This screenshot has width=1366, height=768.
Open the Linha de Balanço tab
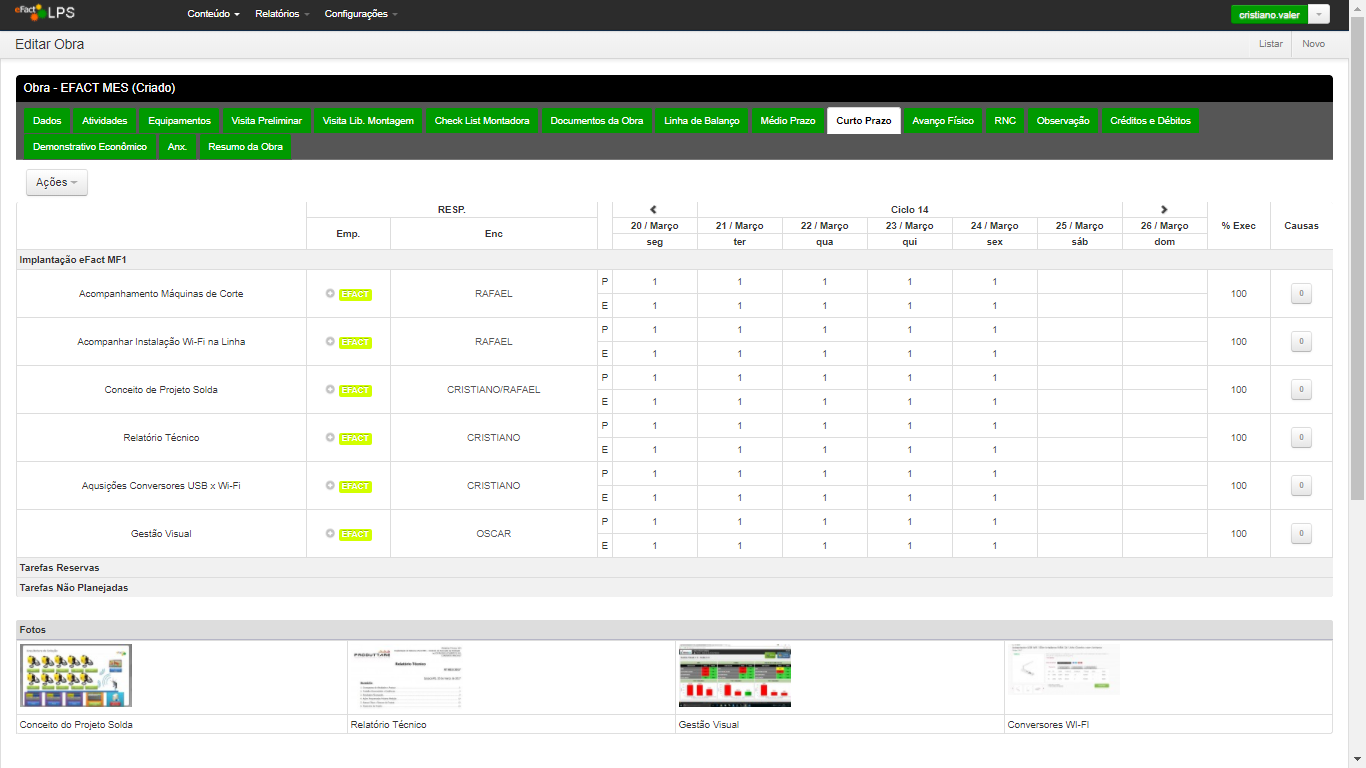coord(702,121)
